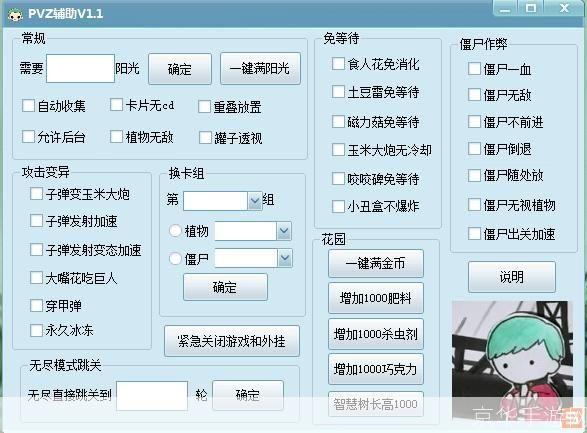Expand the 僵尸 zombie dropdown list
Screen dimensions: 587x433
(285, 258)
